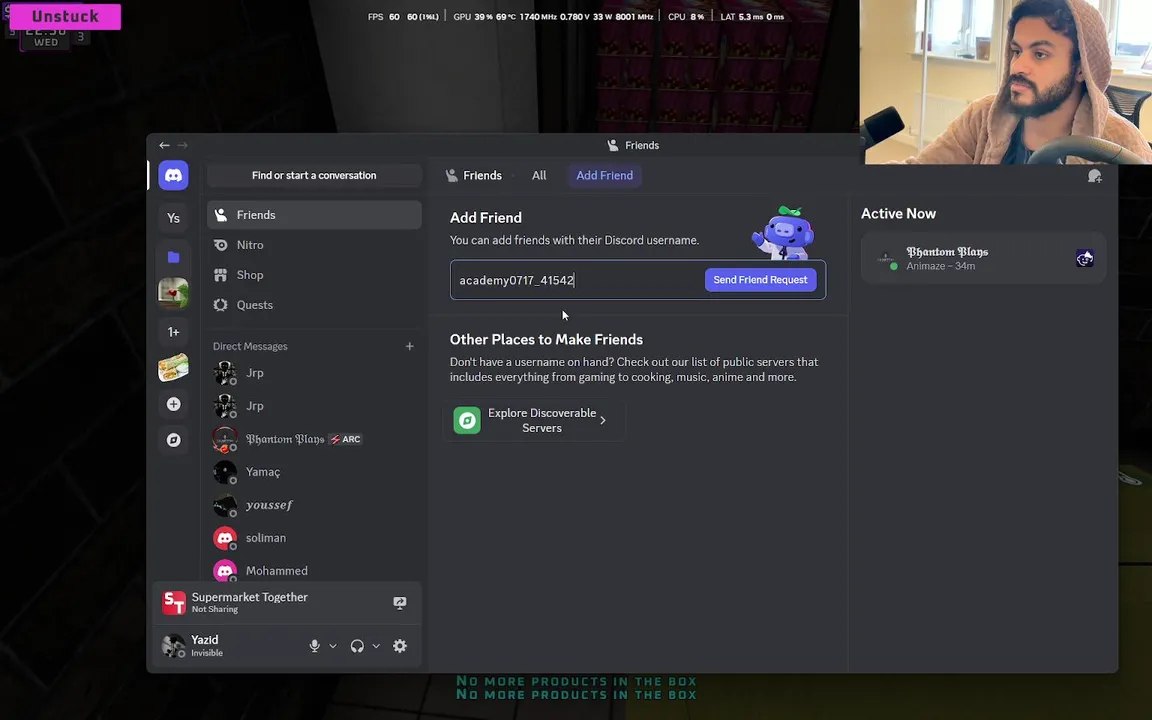Open the sandwich picture server
Viewport: 1152px width, 720px height.
click(173, 367)
